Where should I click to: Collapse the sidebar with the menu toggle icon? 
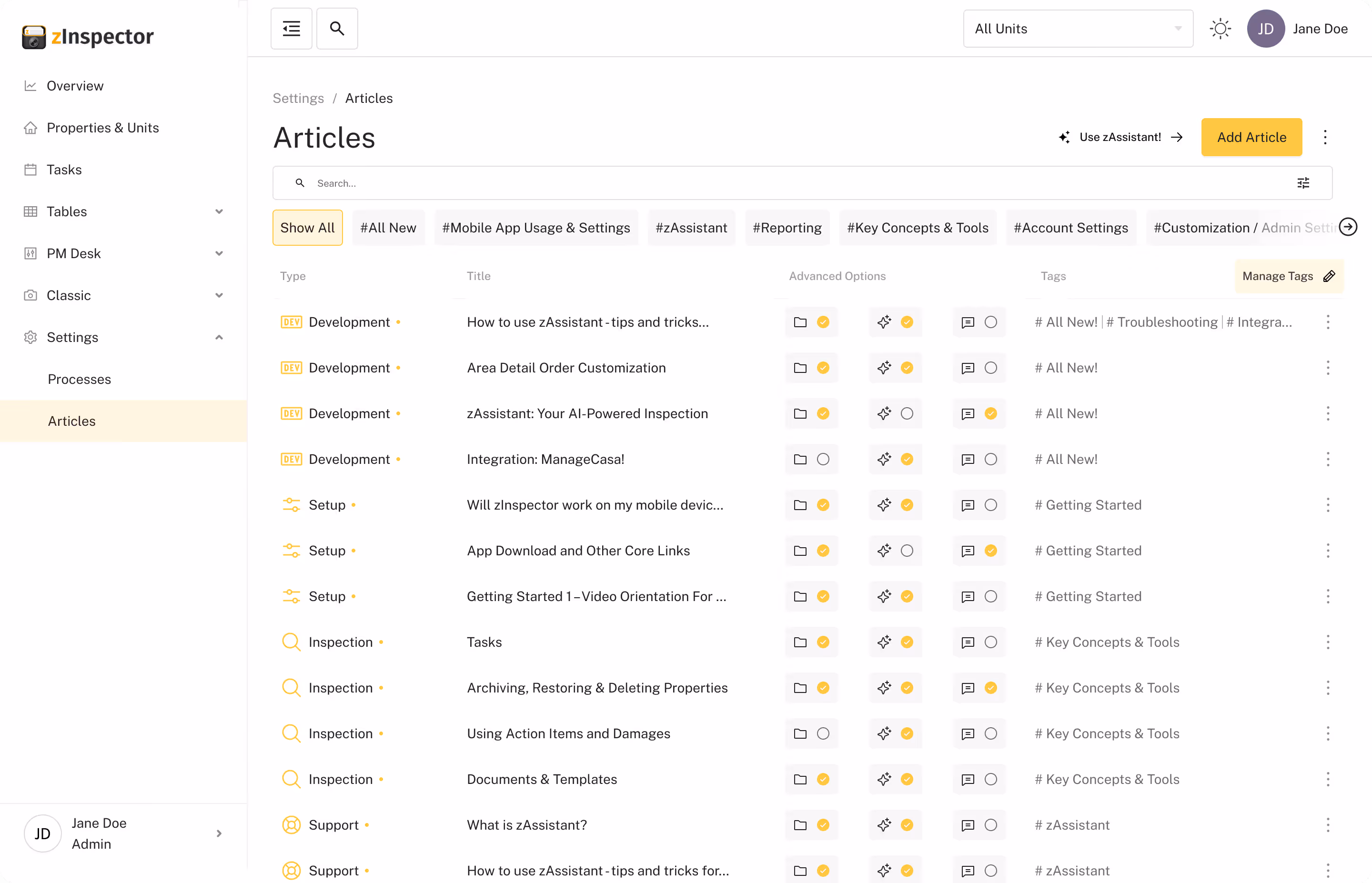click(x=291, y=29)
